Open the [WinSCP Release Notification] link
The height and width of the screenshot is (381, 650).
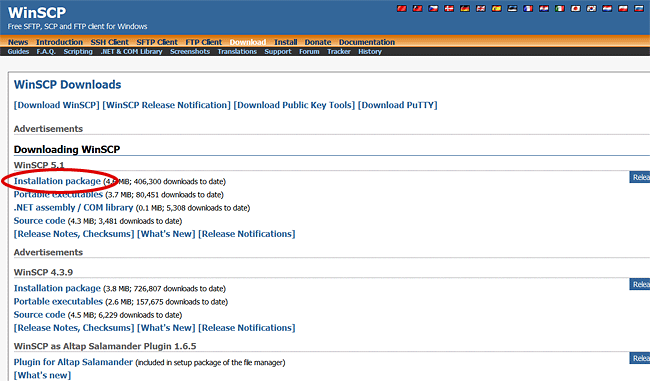click(x=166, y=105)
